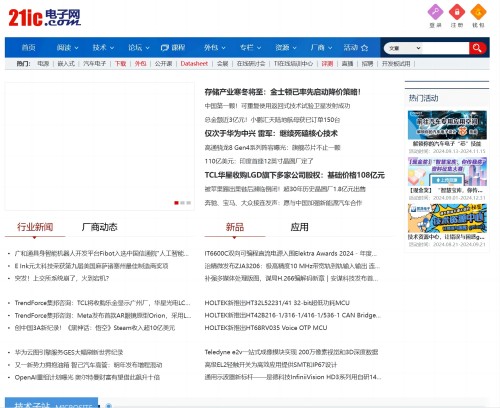Open 技术资源中心 activity banner thumbnail

(x=447, y=218)
